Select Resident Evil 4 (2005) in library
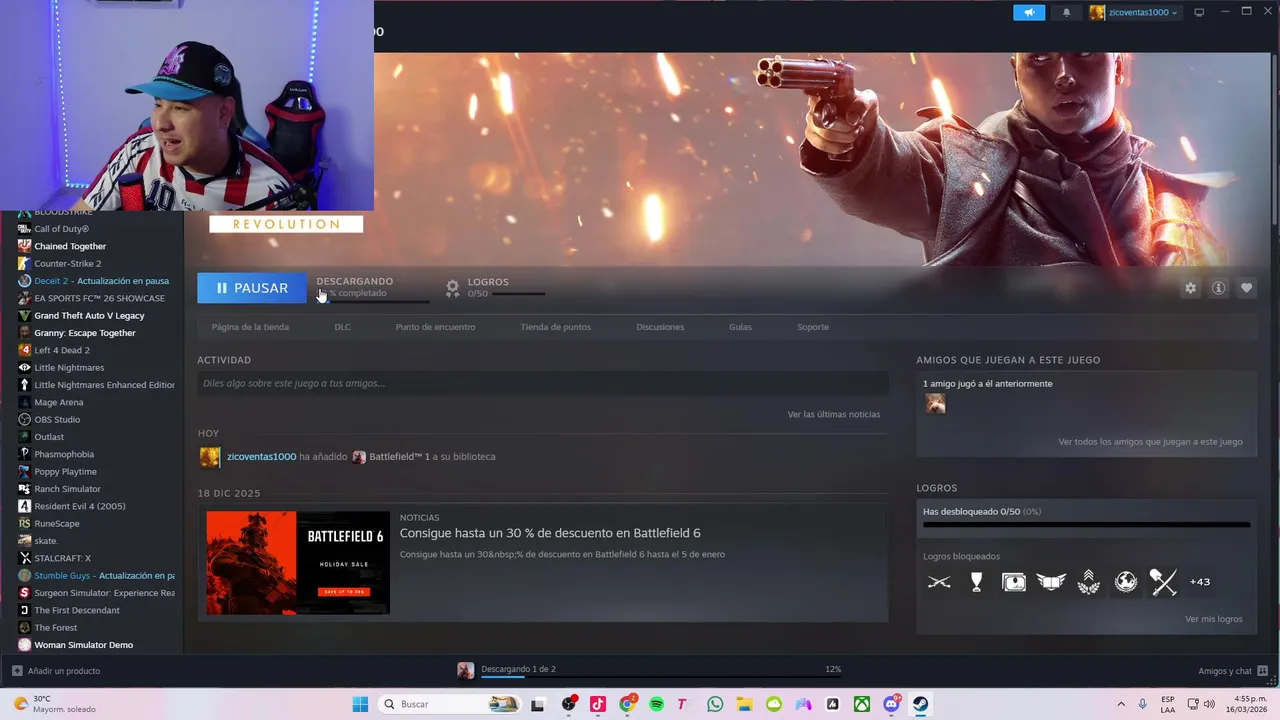1280x720 pixels. pyautogui.click(x=80, y=506)
